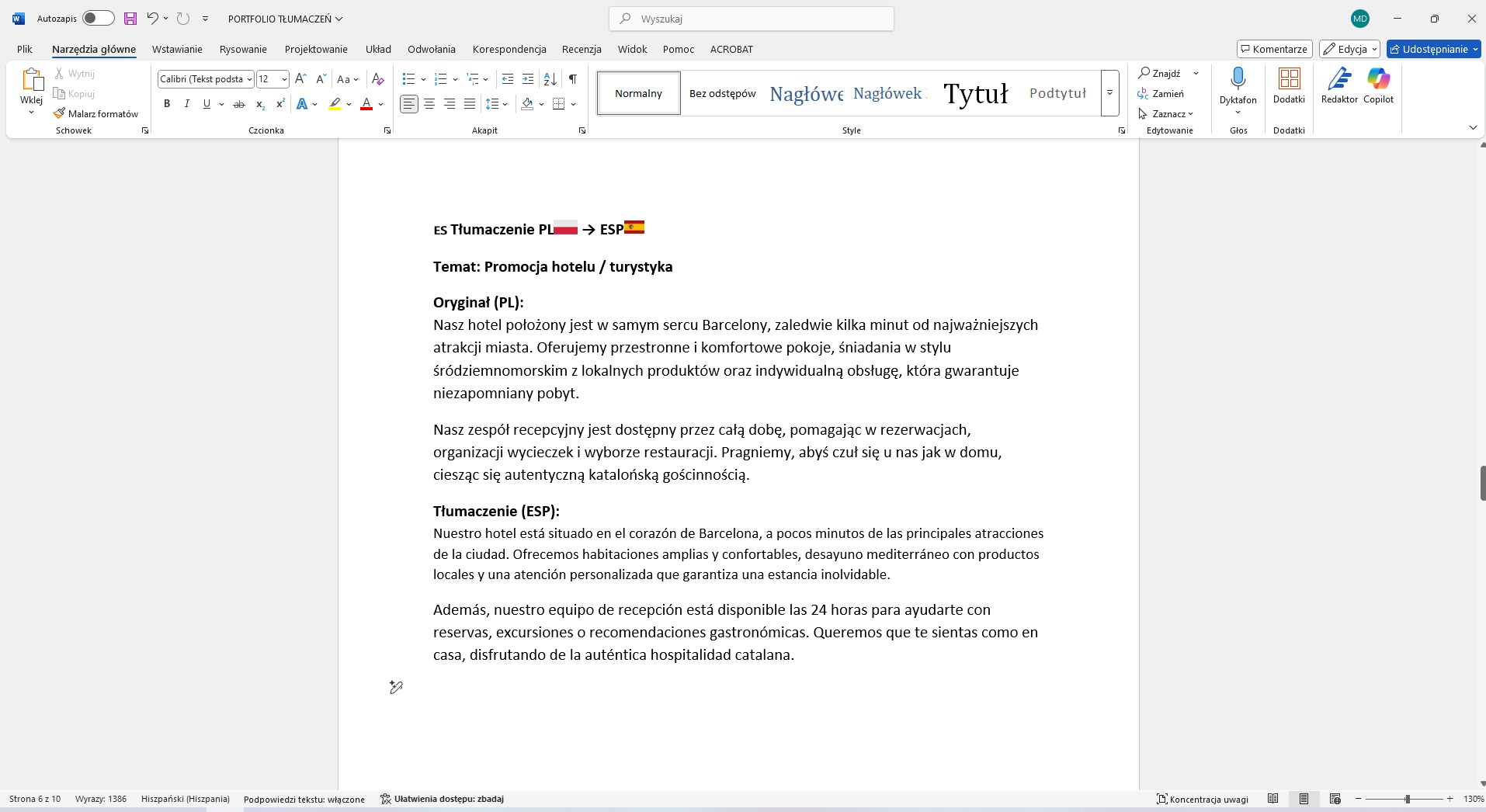Image resolution: width=1486 pixels, height=812 pixels.
Task: Click the Cut (Wytnij) scissors icon
Action: coord(59,74)
